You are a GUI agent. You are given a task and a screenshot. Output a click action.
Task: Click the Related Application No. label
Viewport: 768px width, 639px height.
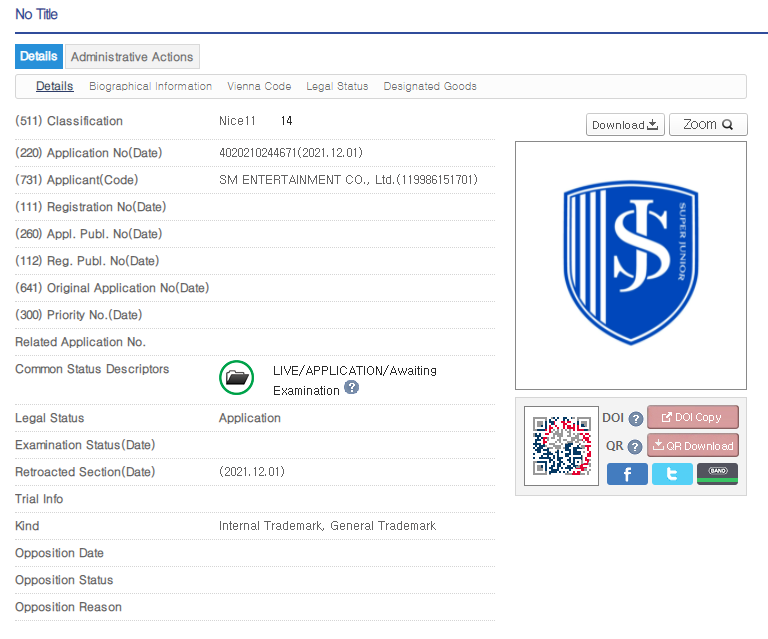[80, 342]
